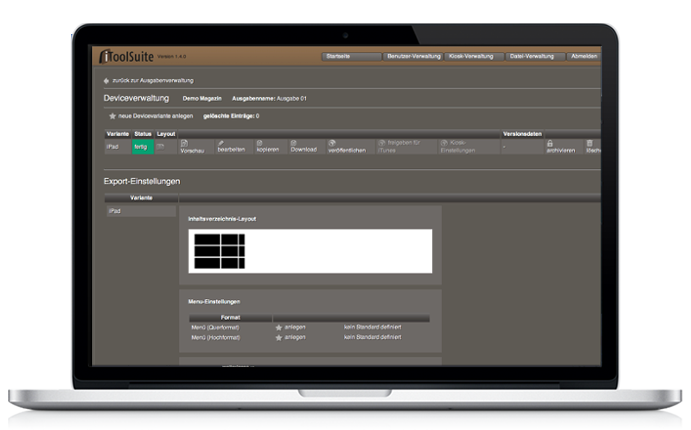Click the bearbeiten pencil icon
691x430 pixels.
[222, 143]
